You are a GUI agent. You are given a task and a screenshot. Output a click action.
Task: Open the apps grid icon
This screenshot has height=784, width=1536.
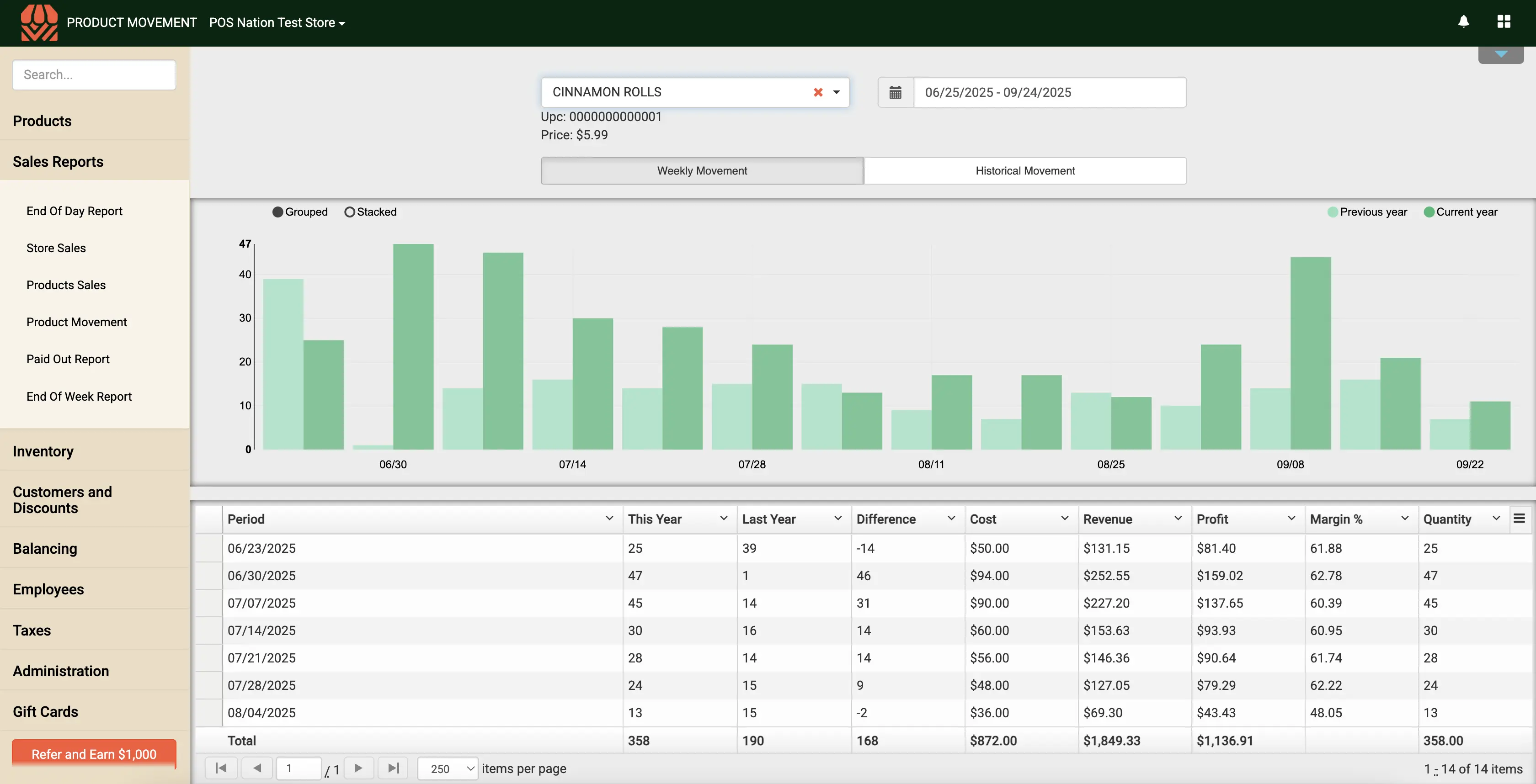pyautogui.click(x=1503, y=22)
